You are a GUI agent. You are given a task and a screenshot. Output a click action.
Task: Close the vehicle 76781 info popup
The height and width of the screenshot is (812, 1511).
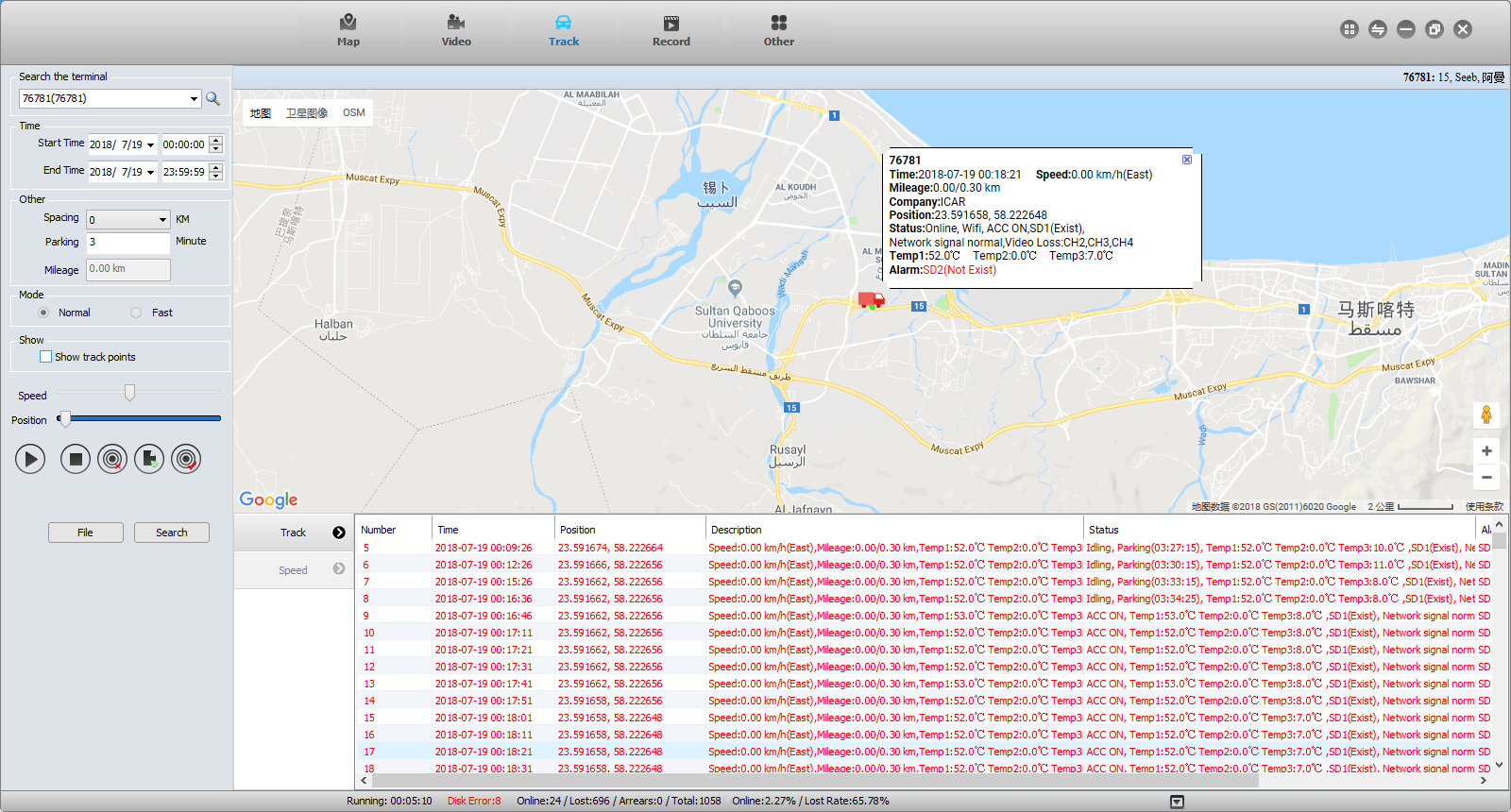[1187, 160]
